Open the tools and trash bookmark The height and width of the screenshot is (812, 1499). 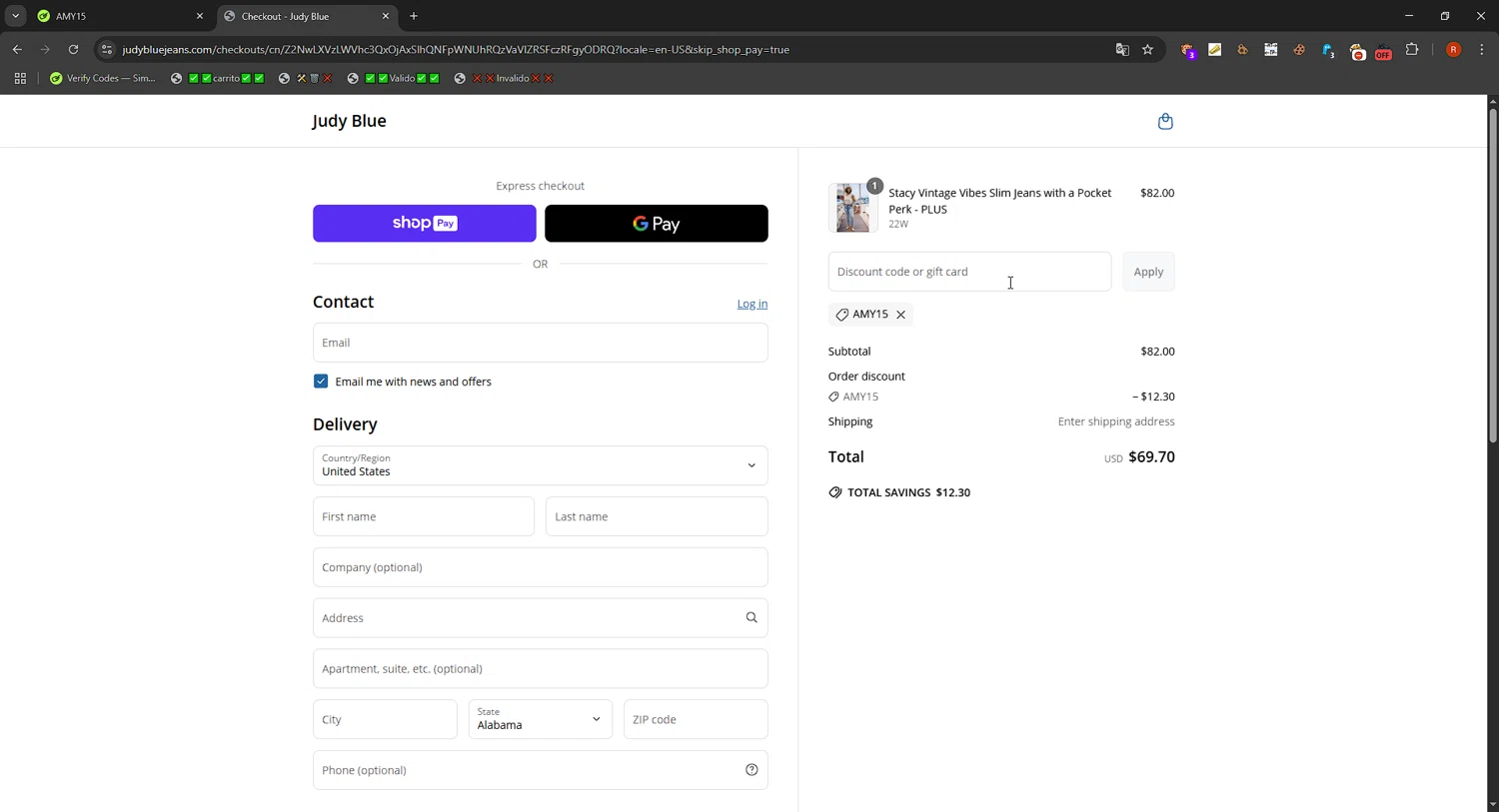tap(306, 78)
